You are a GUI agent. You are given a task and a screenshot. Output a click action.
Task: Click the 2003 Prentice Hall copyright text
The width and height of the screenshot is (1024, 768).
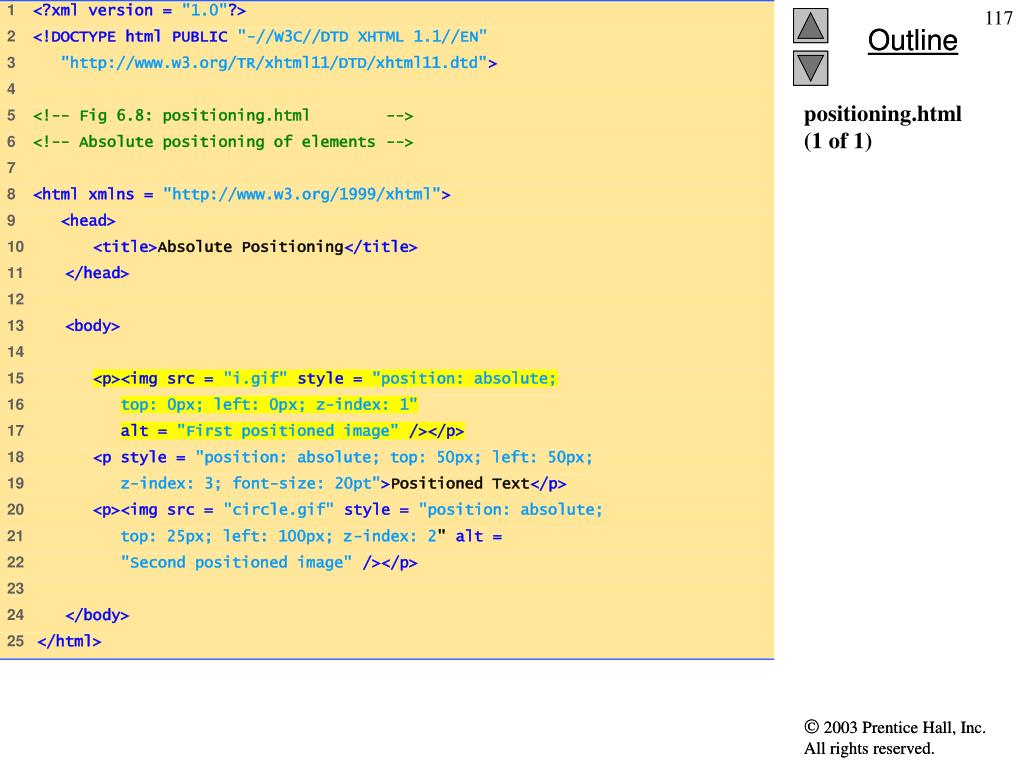[895, 728]
